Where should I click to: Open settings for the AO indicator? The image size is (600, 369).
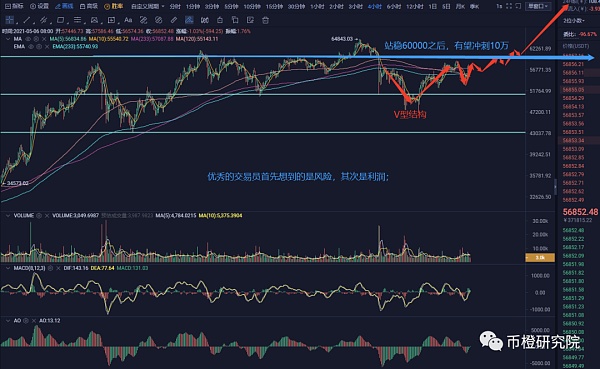(x=26, y=320)
